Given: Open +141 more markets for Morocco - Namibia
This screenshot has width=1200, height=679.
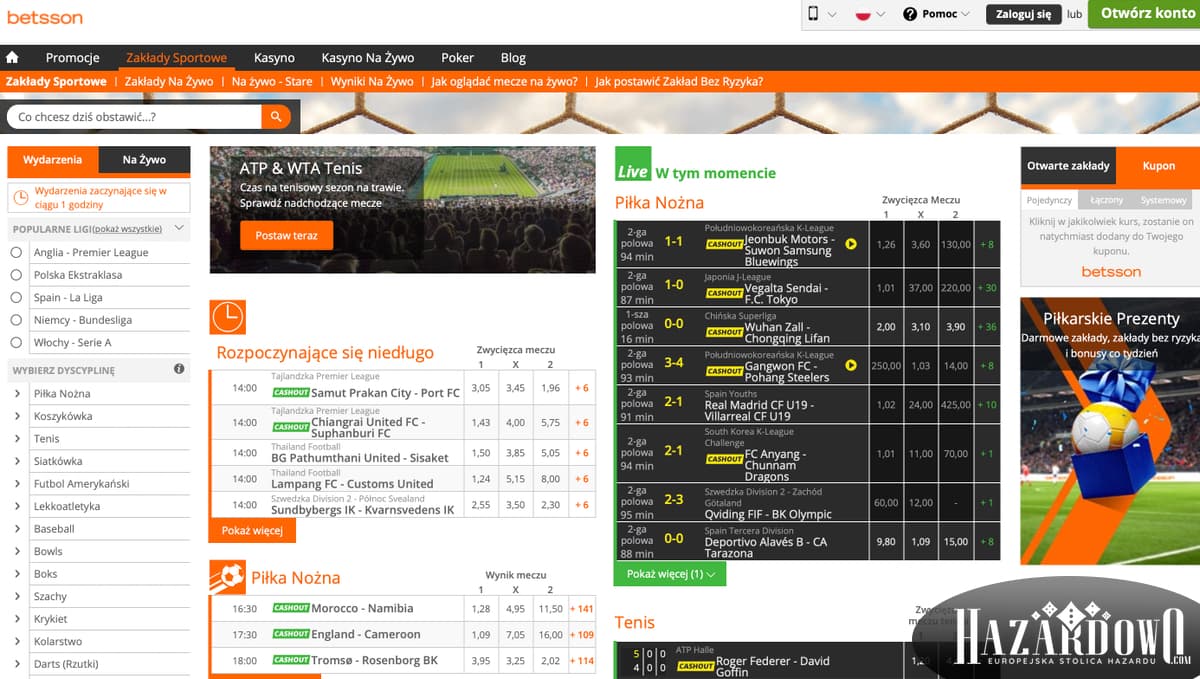Looking at the screenshot, I should [581, 608].
